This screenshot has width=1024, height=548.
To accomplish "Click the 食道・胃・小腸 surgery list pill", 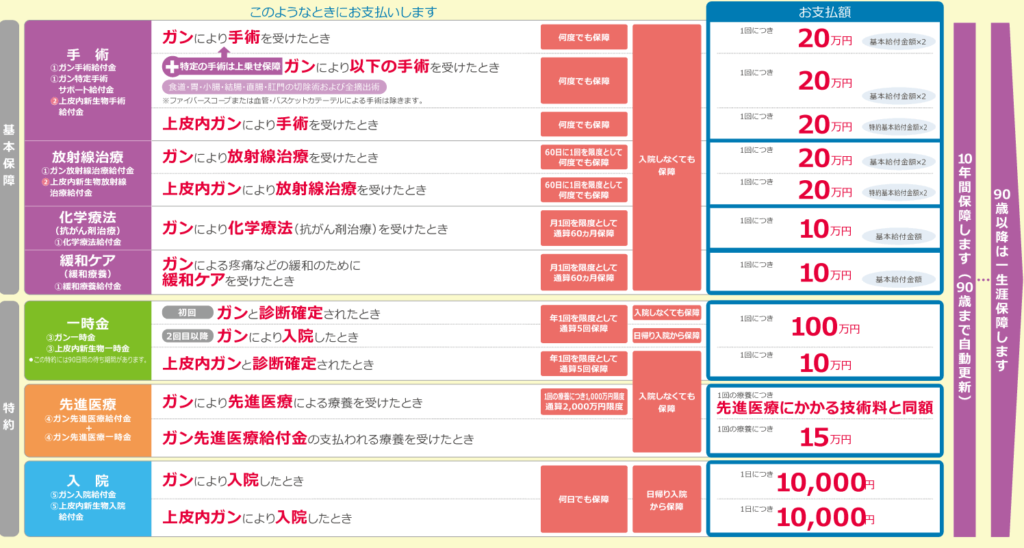I will click(273, 86).
